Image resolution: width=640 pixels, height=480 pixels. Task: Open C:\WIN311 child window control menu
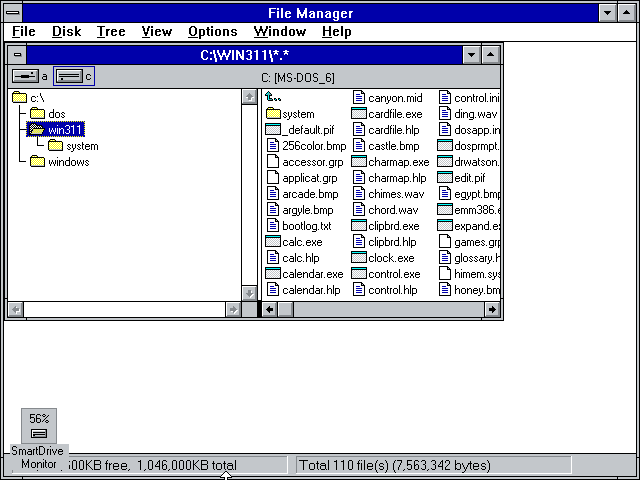click(x=17, y=54)
